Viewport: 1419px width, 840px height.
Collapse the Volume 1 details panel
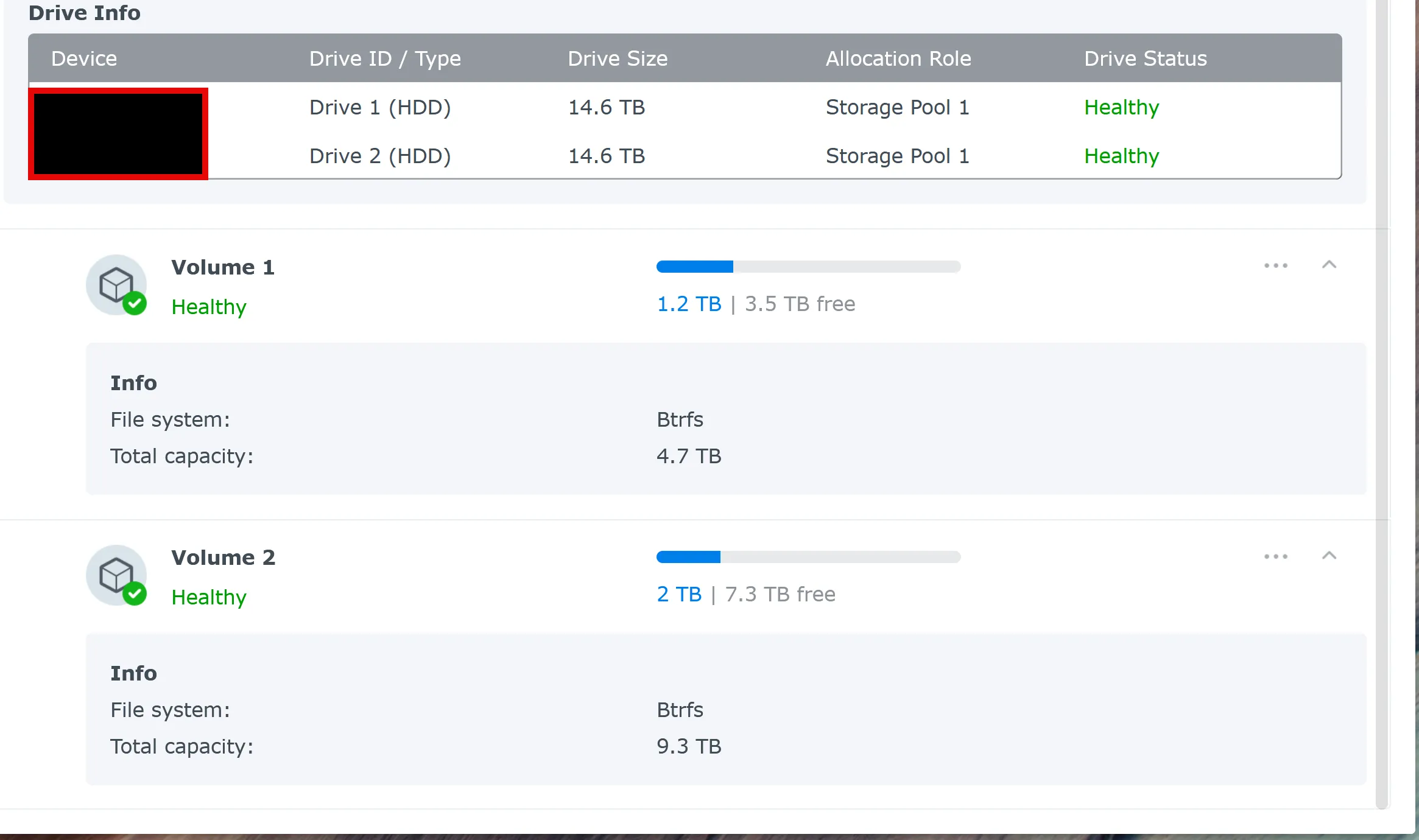tap(1330, 265)
